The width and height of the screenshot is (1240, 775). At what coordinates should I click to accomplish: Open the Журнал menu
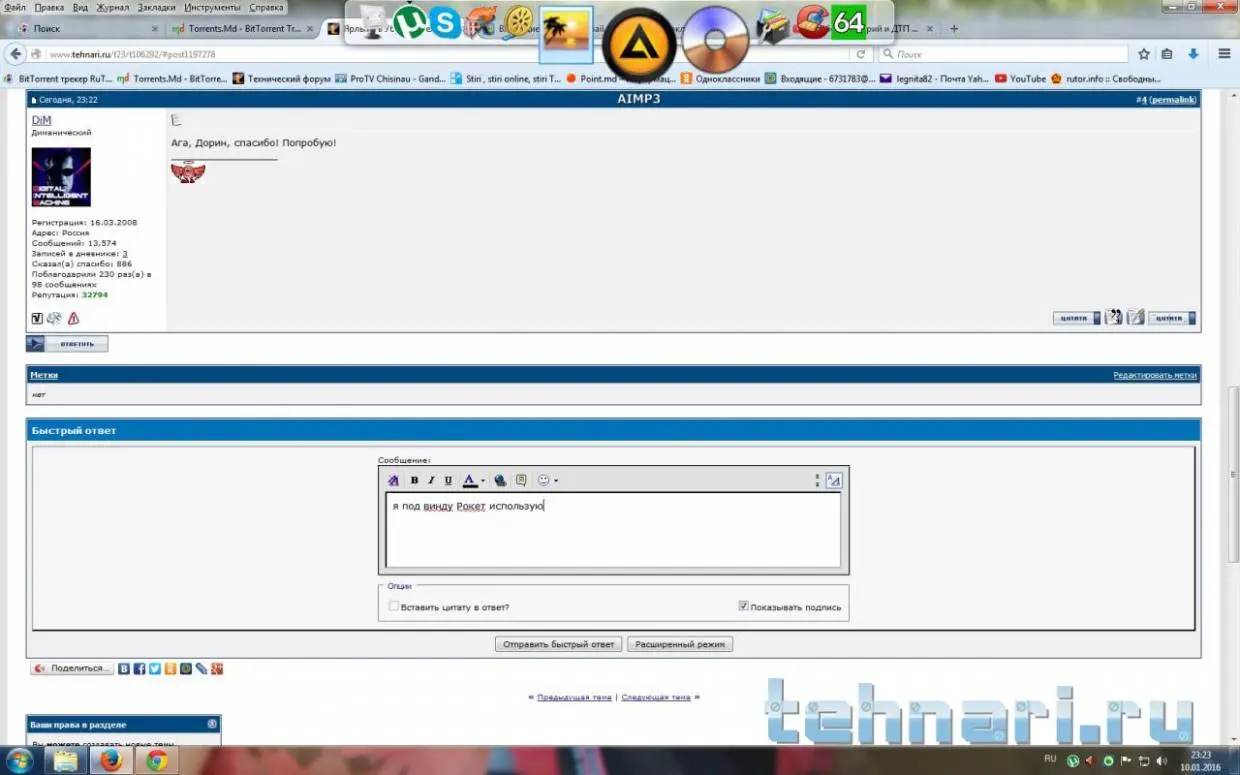[113, 7]
